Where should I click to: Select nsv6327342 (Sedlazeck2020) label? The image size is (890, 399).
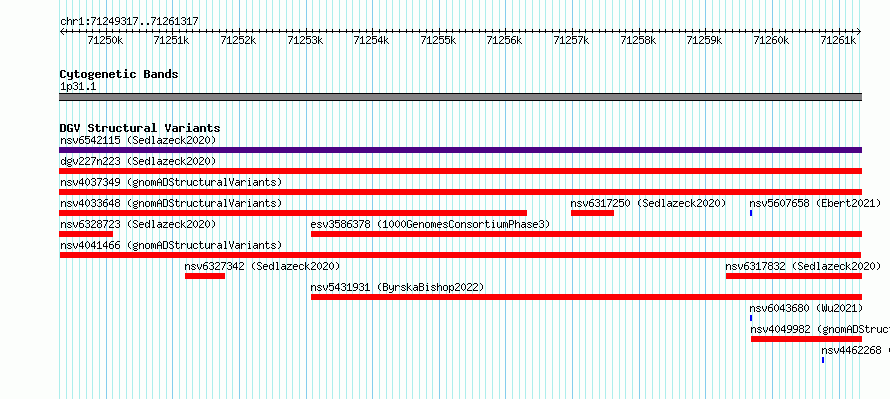tap(262, 266)
